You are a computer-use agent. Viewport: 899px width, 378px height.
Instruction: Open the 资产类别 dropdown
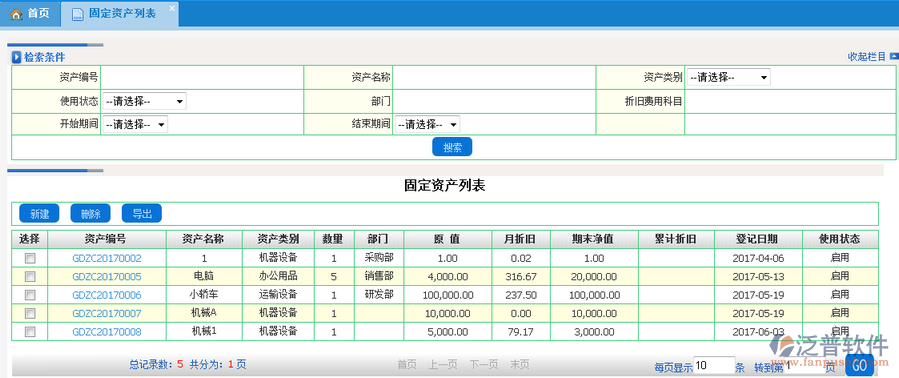coord(728,77)
